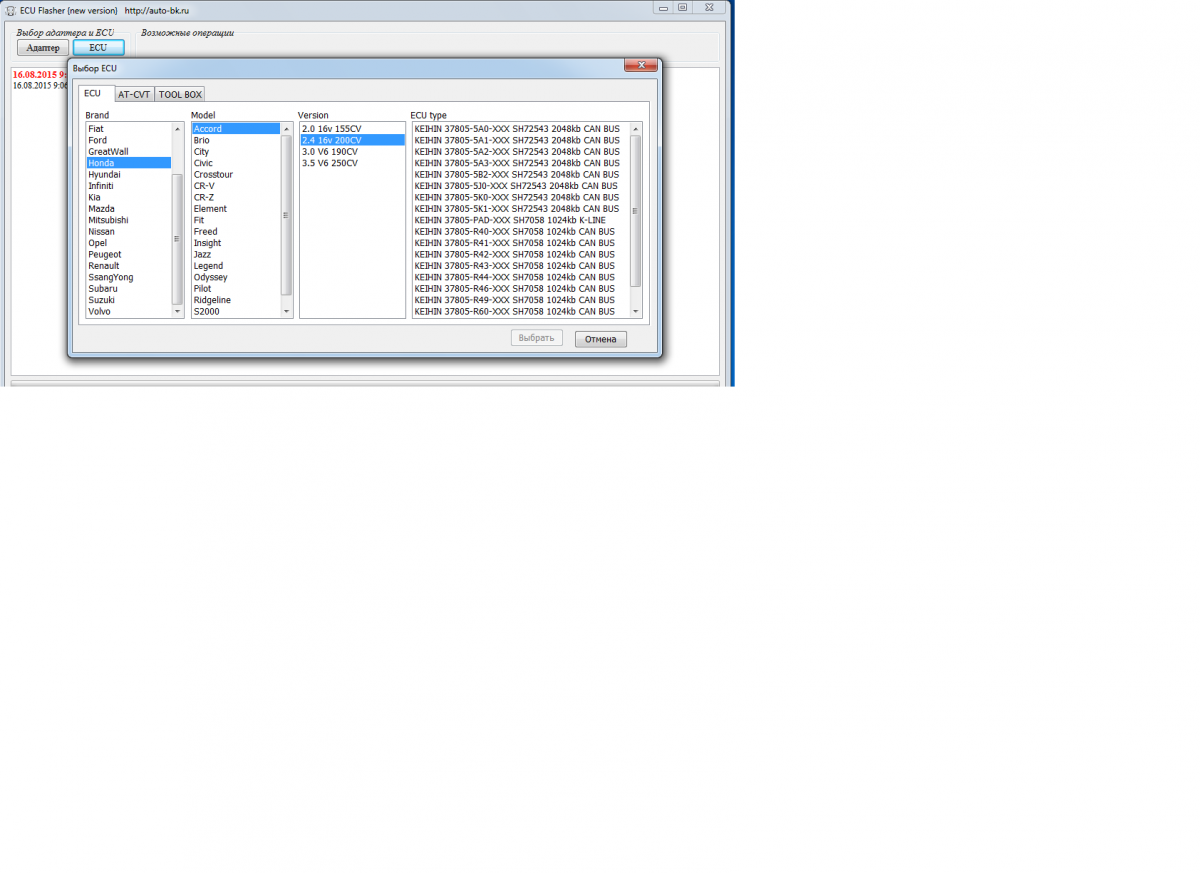1200x873 pixels.
Task: Choose KEIHIN 37805-5B2-XXX ECU type
Action: pyautogui.click(x=520, y=175)
